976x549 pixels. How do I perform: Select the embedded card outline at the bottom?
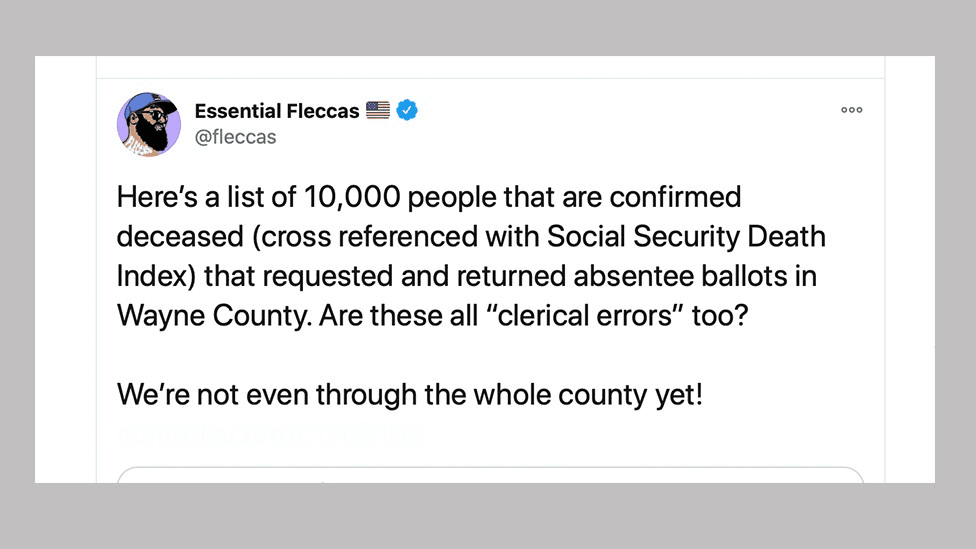point(490,475)
